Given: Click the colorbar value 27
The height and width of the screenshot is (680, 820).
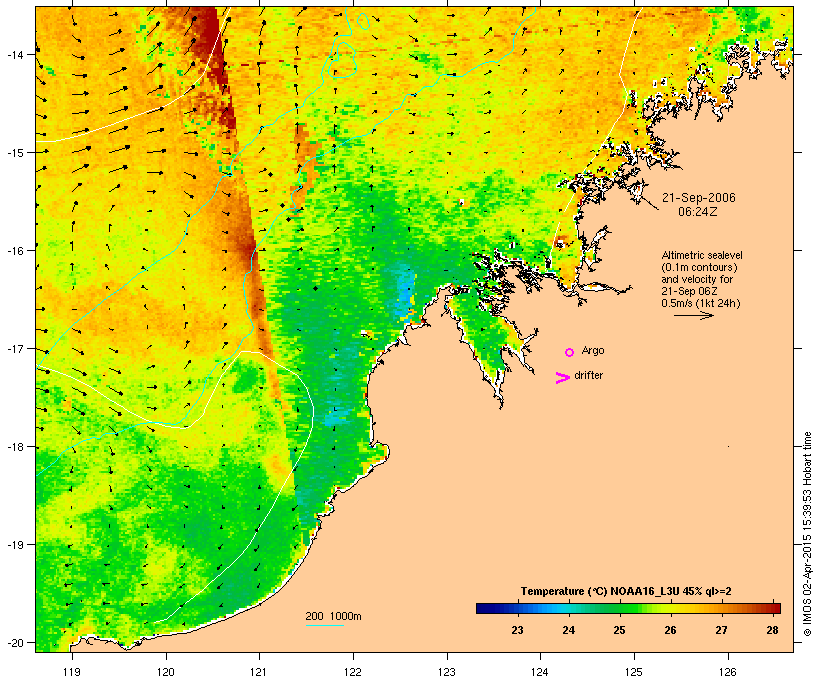Looking at the screenshot, I should (721, 630).
